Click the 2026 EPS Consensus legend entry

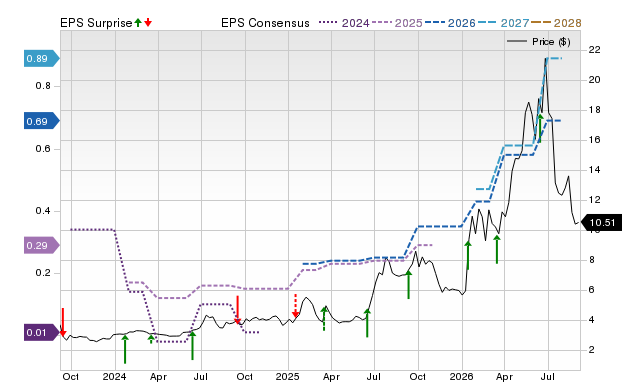[x=450, y=23]
